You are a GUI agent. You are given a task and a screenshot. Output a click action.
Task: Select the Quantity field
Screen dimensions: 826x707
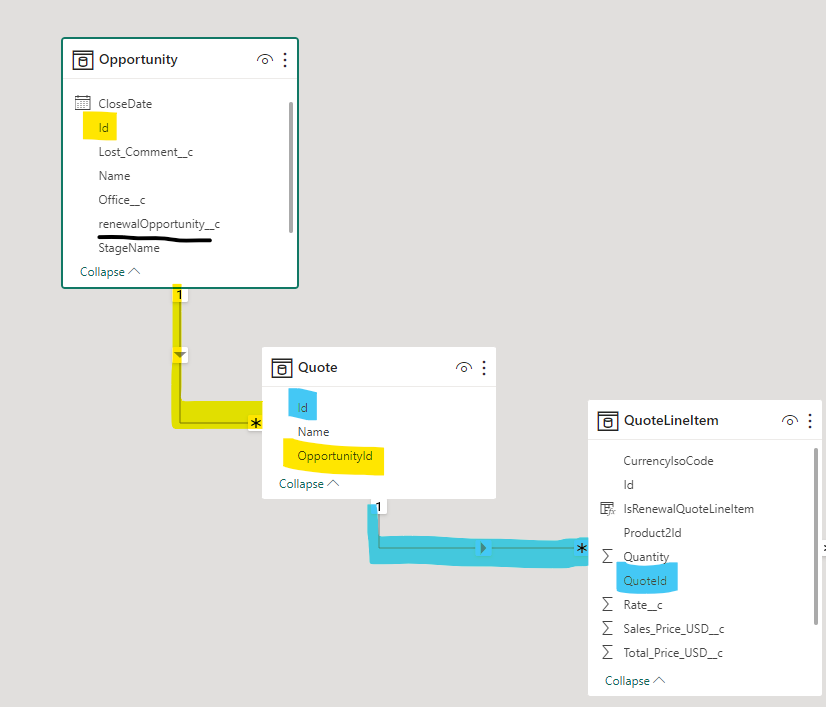tap(646, 557)
